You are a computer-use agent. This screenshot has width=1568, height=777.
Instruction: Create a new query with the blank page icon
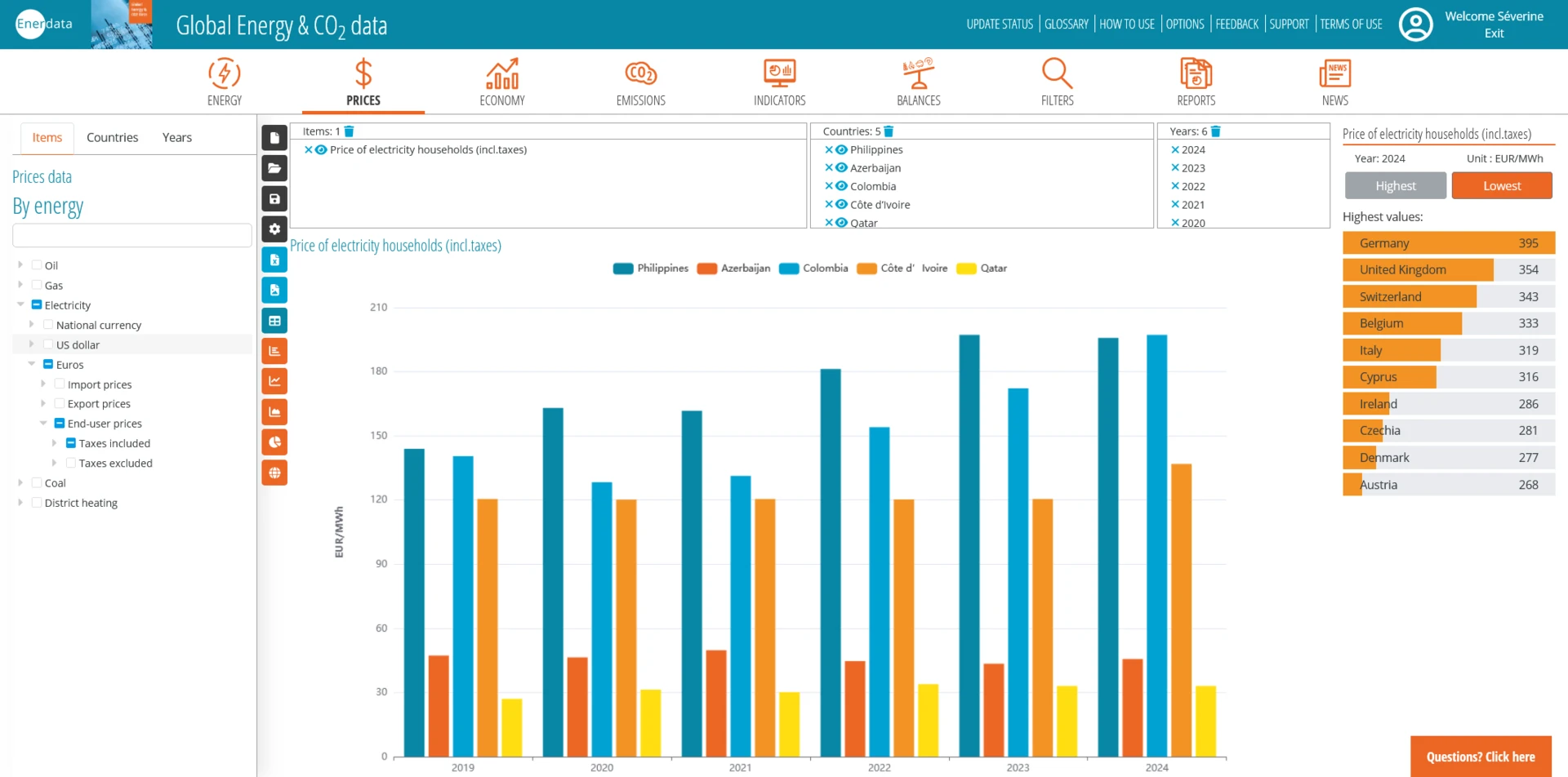click(274, 137)
